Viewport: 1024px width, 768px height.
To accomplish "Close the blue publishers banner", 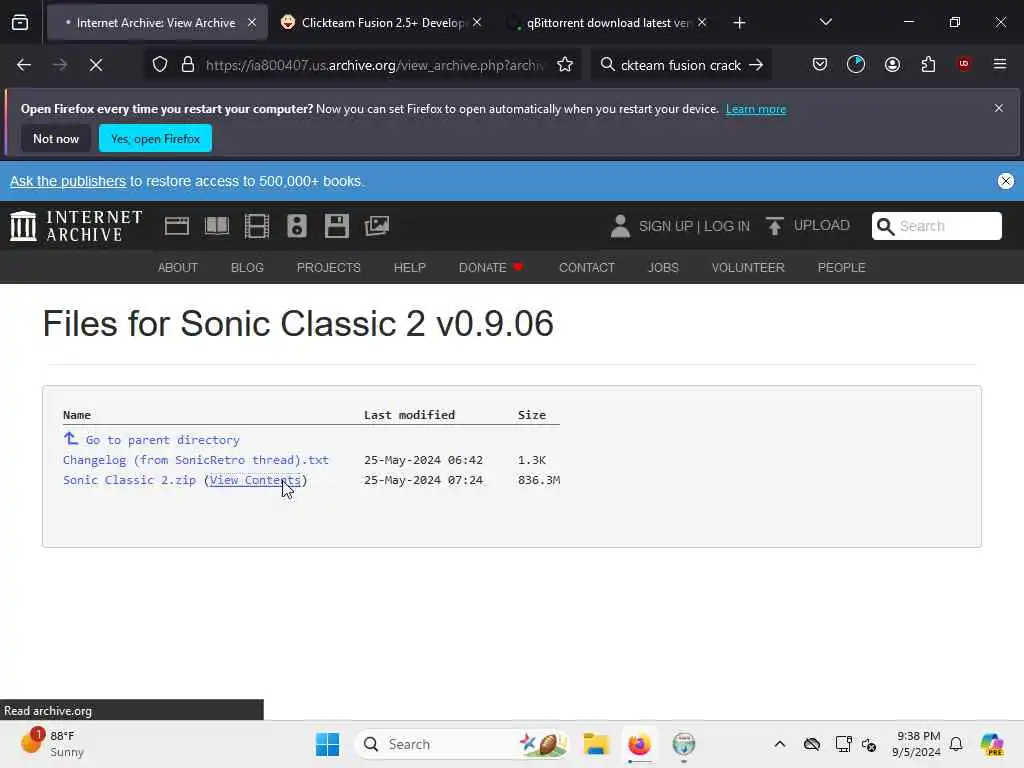I will pyautogui.click(x=1006, y=181).
